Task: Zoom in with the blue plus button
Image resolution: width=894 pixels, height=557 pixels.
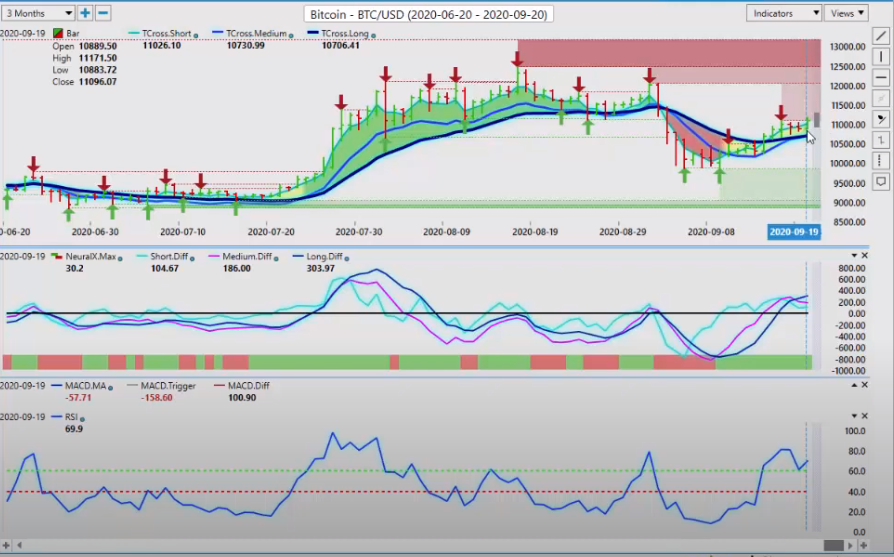Action: [85, 13]
